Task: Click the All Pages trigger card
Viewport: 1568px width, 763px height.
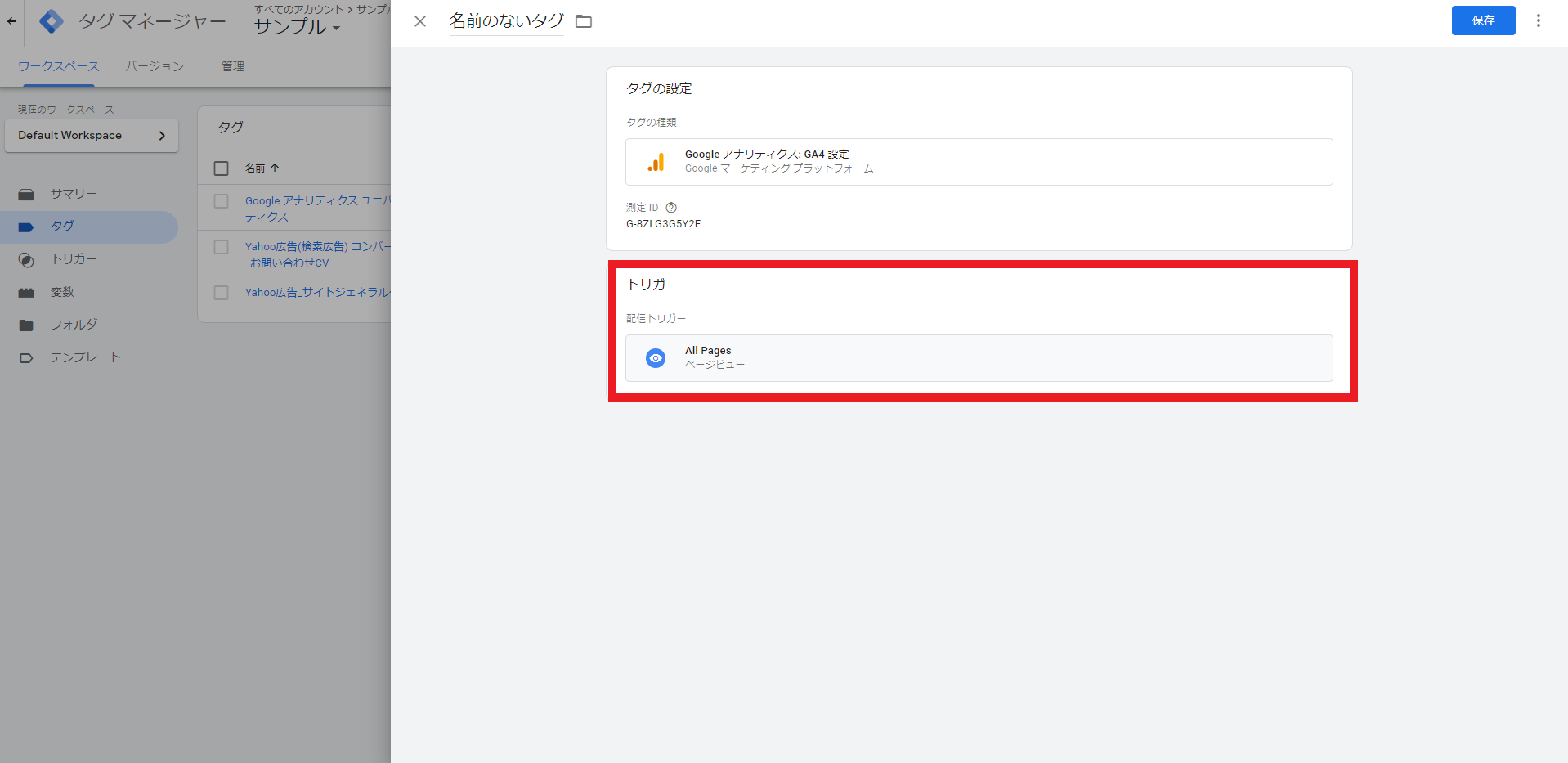Action: (979, 358)
